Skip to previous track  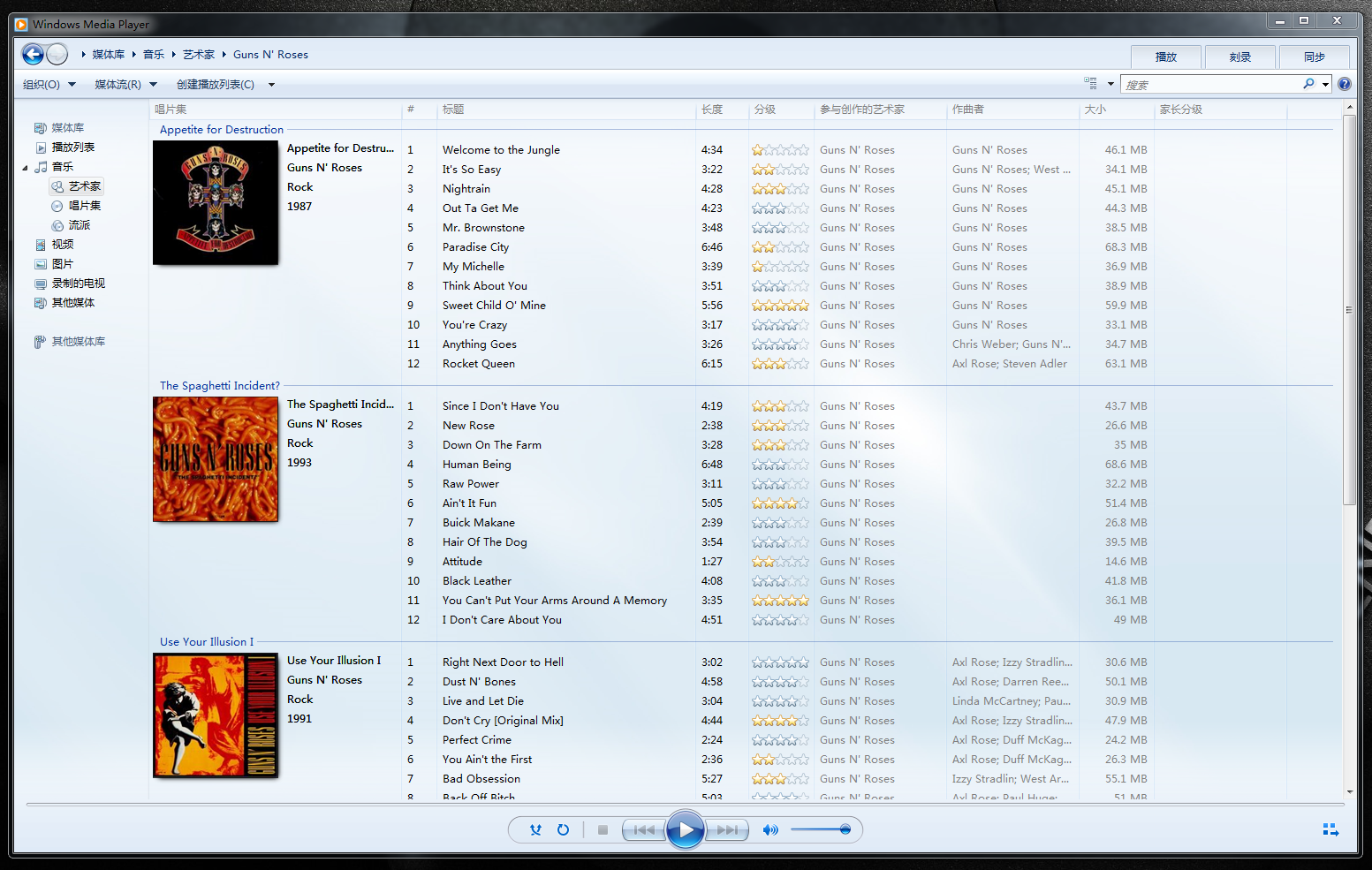(x=644, y=829)
